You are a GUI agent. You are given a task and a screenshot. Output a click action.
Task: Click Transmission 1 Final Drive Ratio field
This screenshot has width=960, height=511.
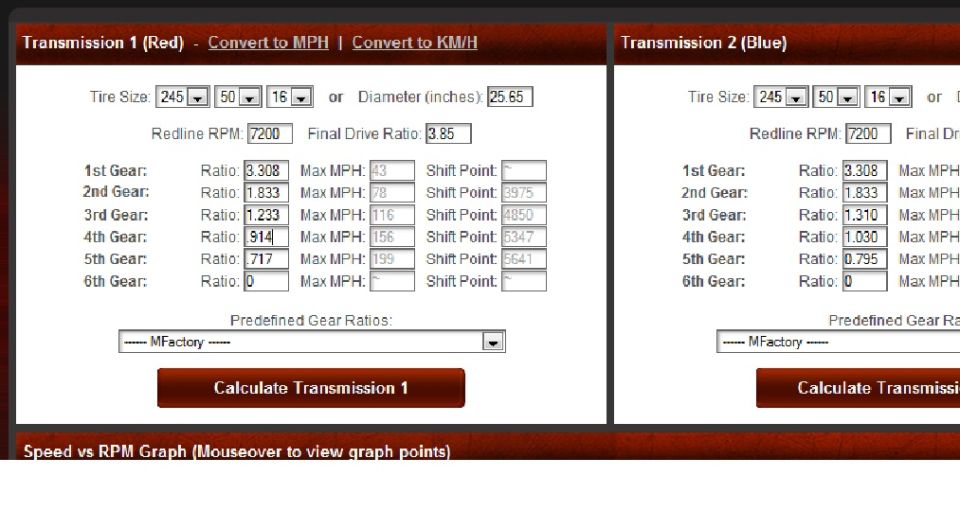(449, 133)
